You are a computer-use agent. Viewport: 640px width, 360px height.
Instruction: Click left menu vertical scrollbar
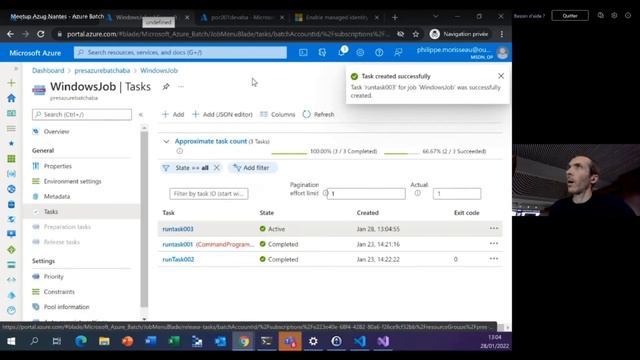(144, 220)
